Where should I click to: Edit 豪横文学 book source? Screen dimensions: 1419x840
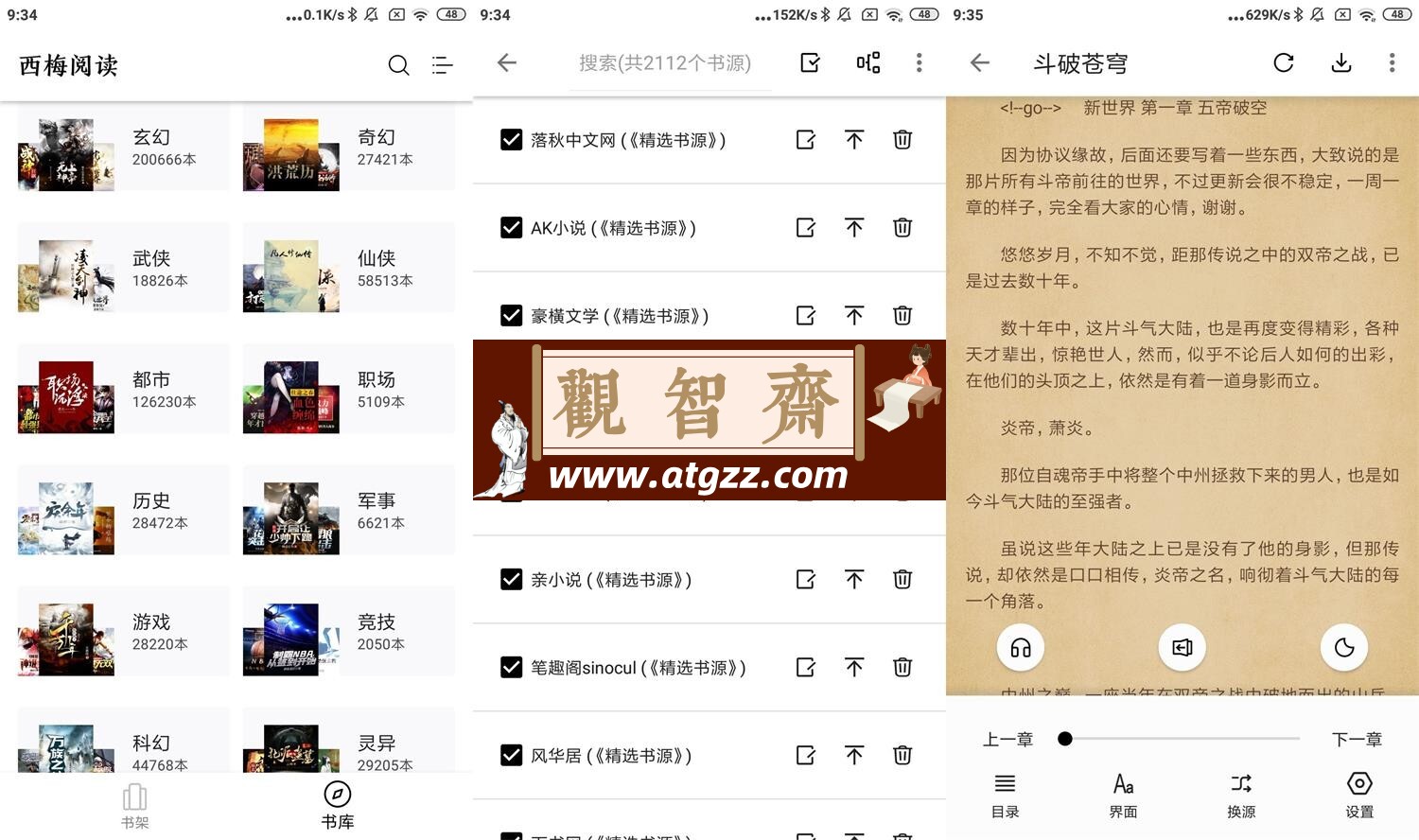806,316
